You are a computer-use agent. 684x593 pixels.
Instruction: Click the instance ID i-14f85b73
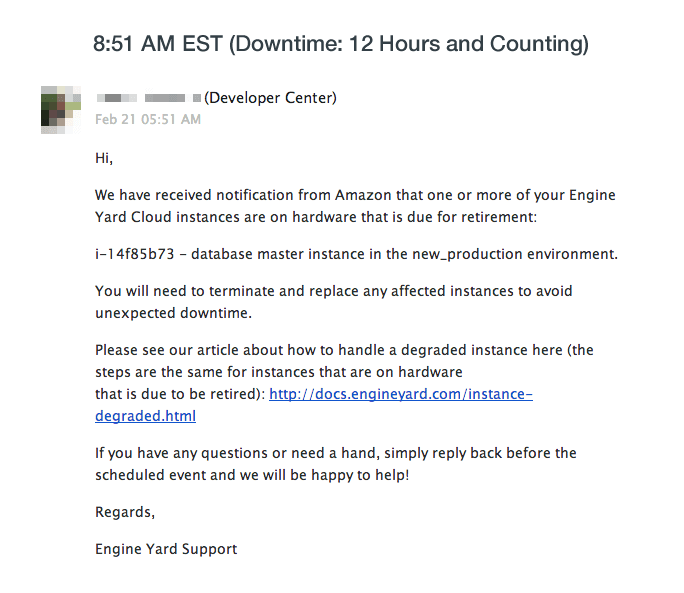click(x=135, y=254)
